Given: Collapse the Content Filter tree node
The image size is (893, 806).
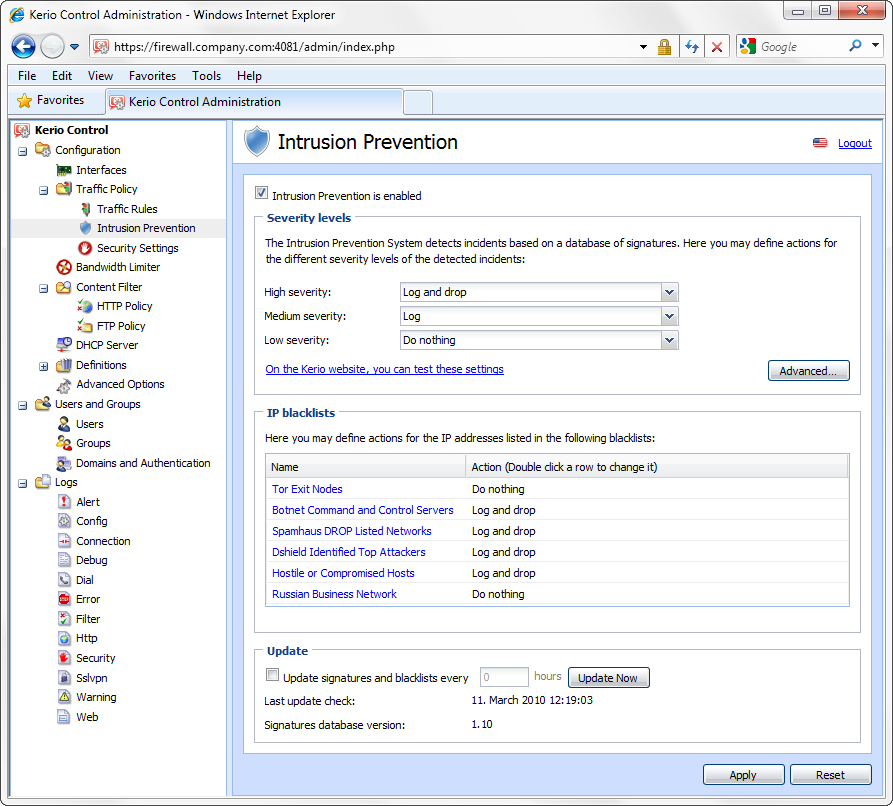Looking at the screenshot, I should 43,288.
